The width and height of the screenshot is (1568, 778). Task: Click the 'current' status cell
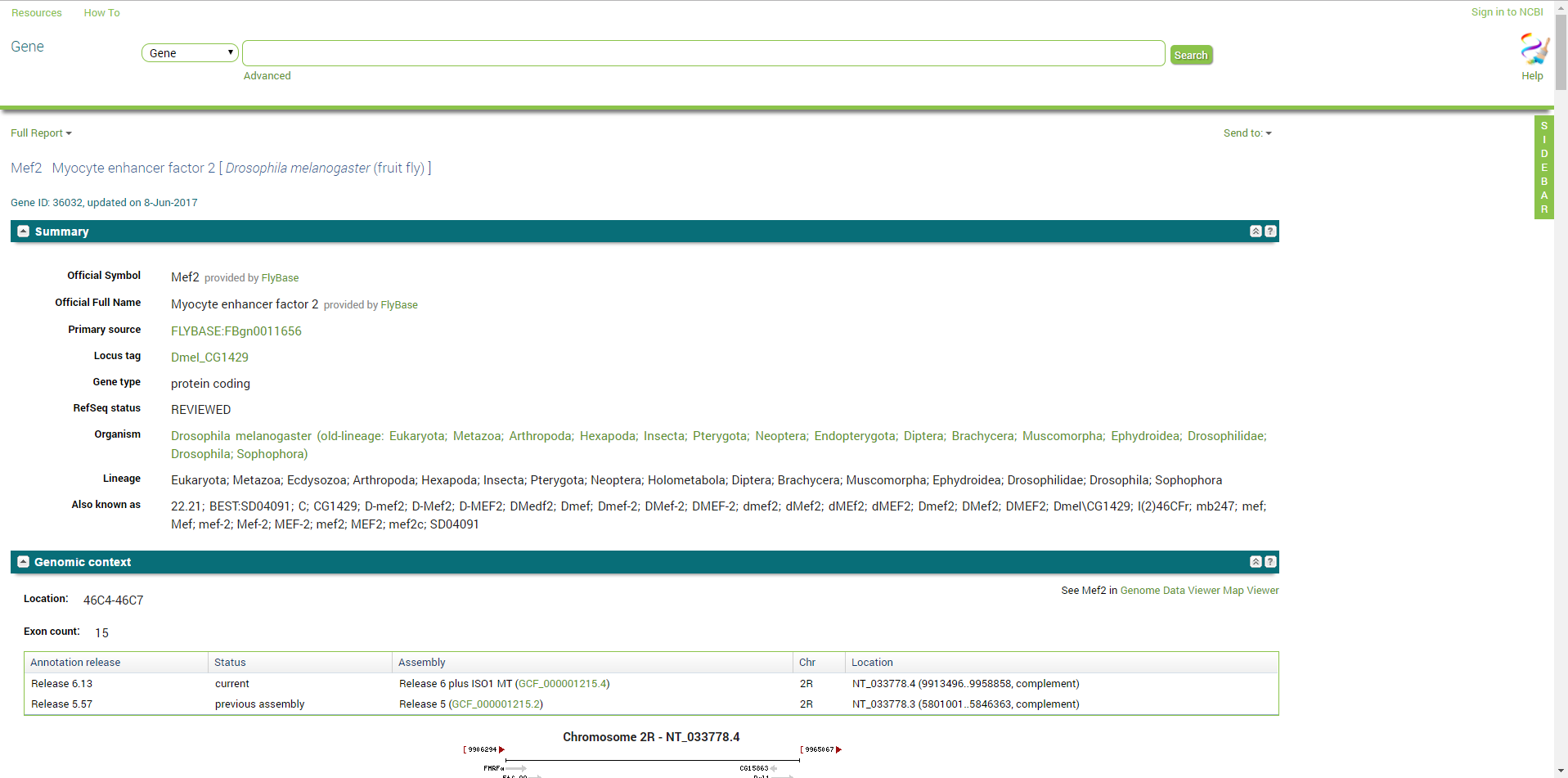tap(300, 684)
